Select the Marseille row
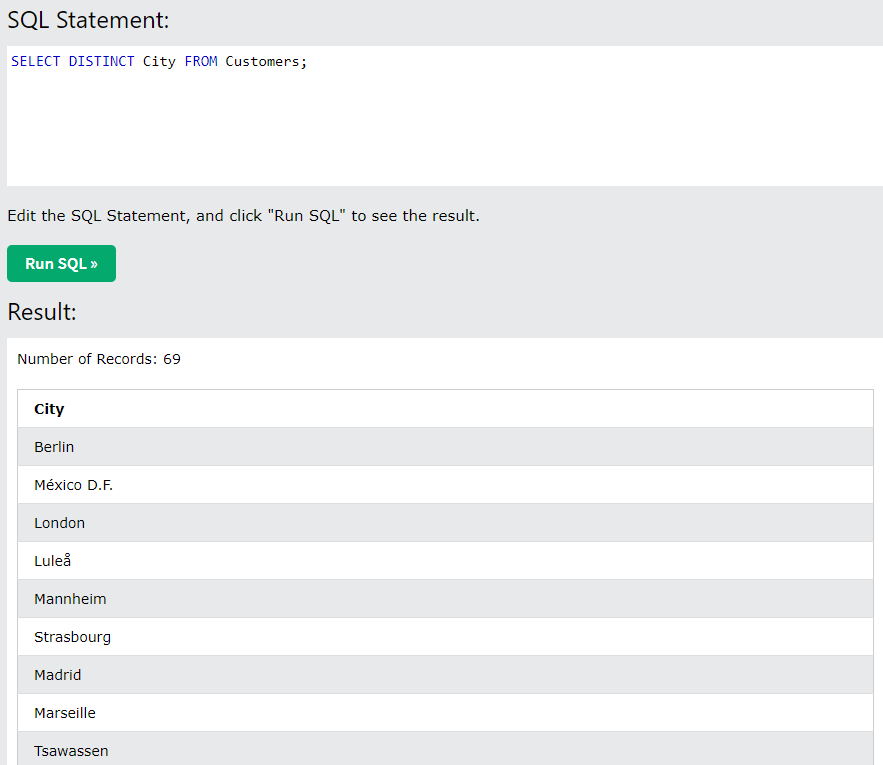The height and width of the screenshot is (765, 883). [x=445, y=713]
